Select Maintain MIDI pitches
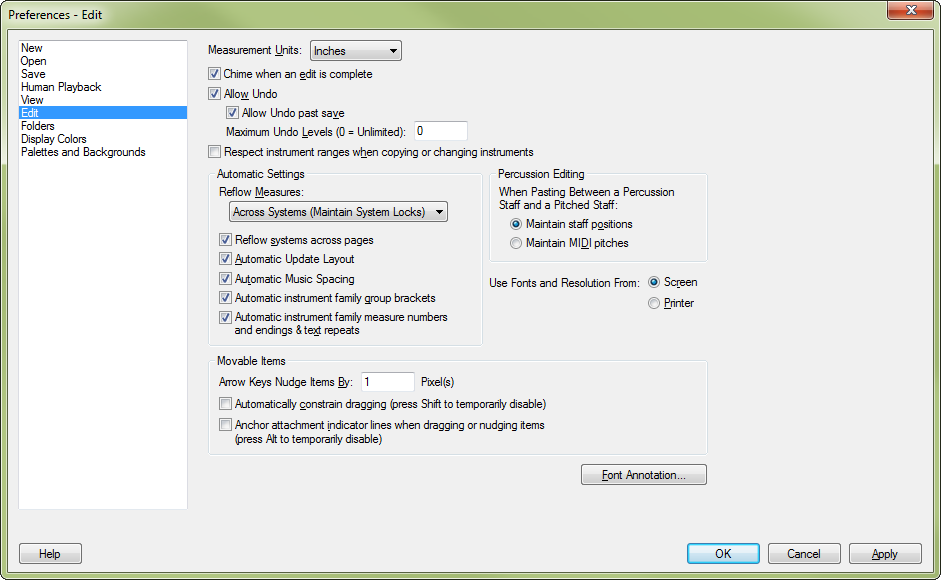The height and width of the screenshot is (580, 941). pos(515,242)
